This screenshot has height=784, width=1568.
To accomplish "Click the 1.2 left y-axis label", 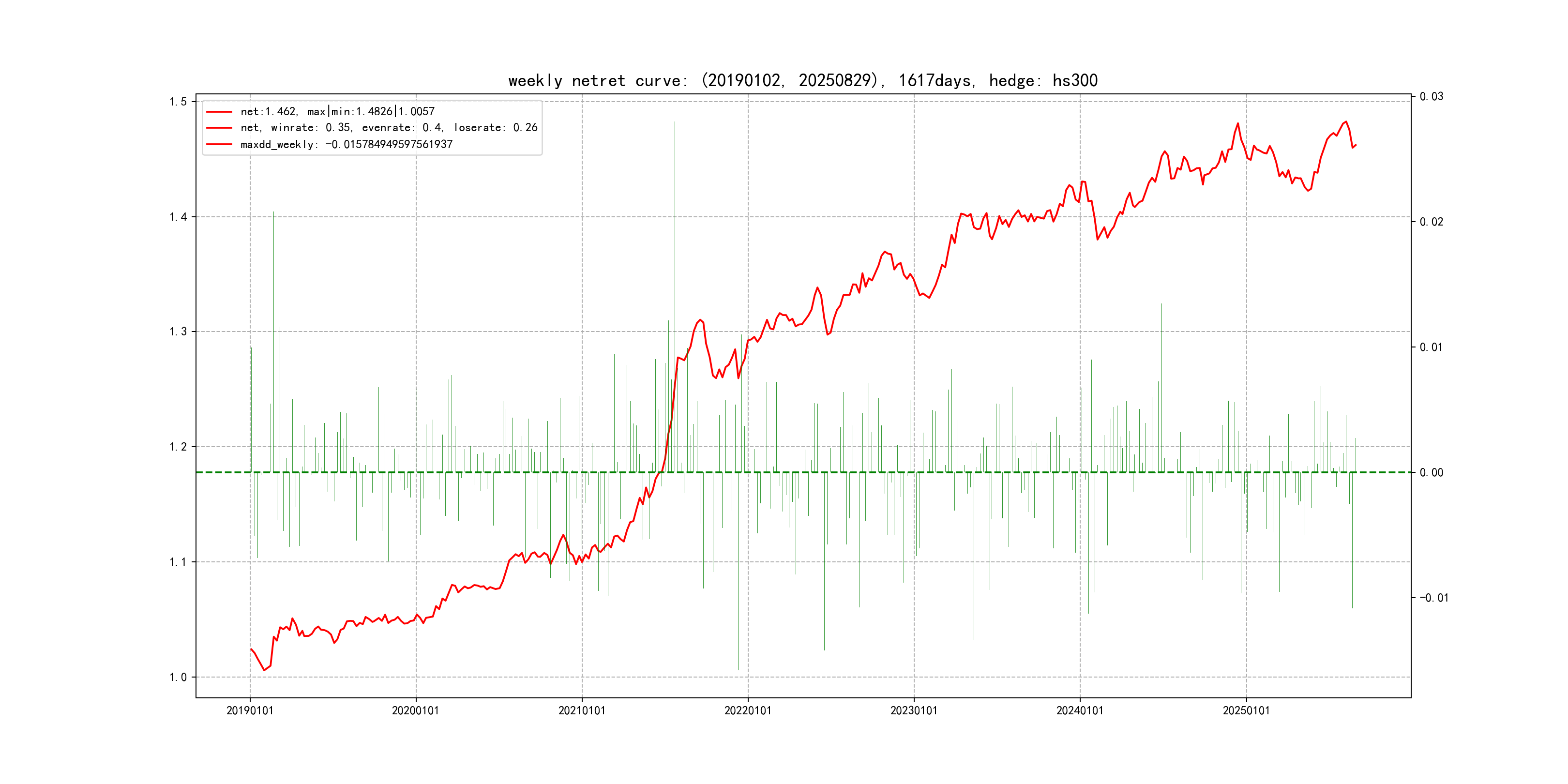I will pyautogui.click(x=178, y=447).
